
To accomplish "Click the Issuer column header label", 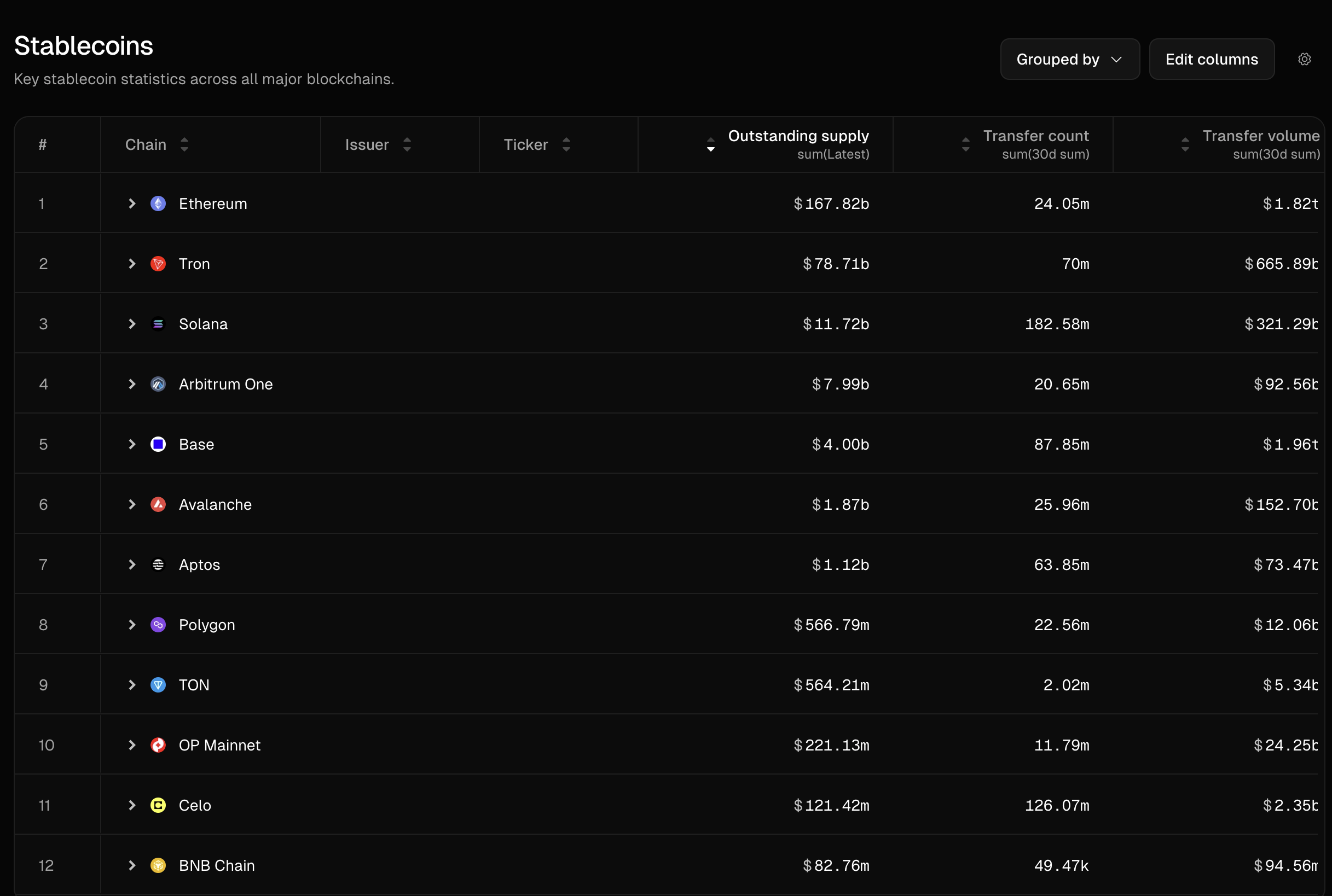I will coord(367,144).
